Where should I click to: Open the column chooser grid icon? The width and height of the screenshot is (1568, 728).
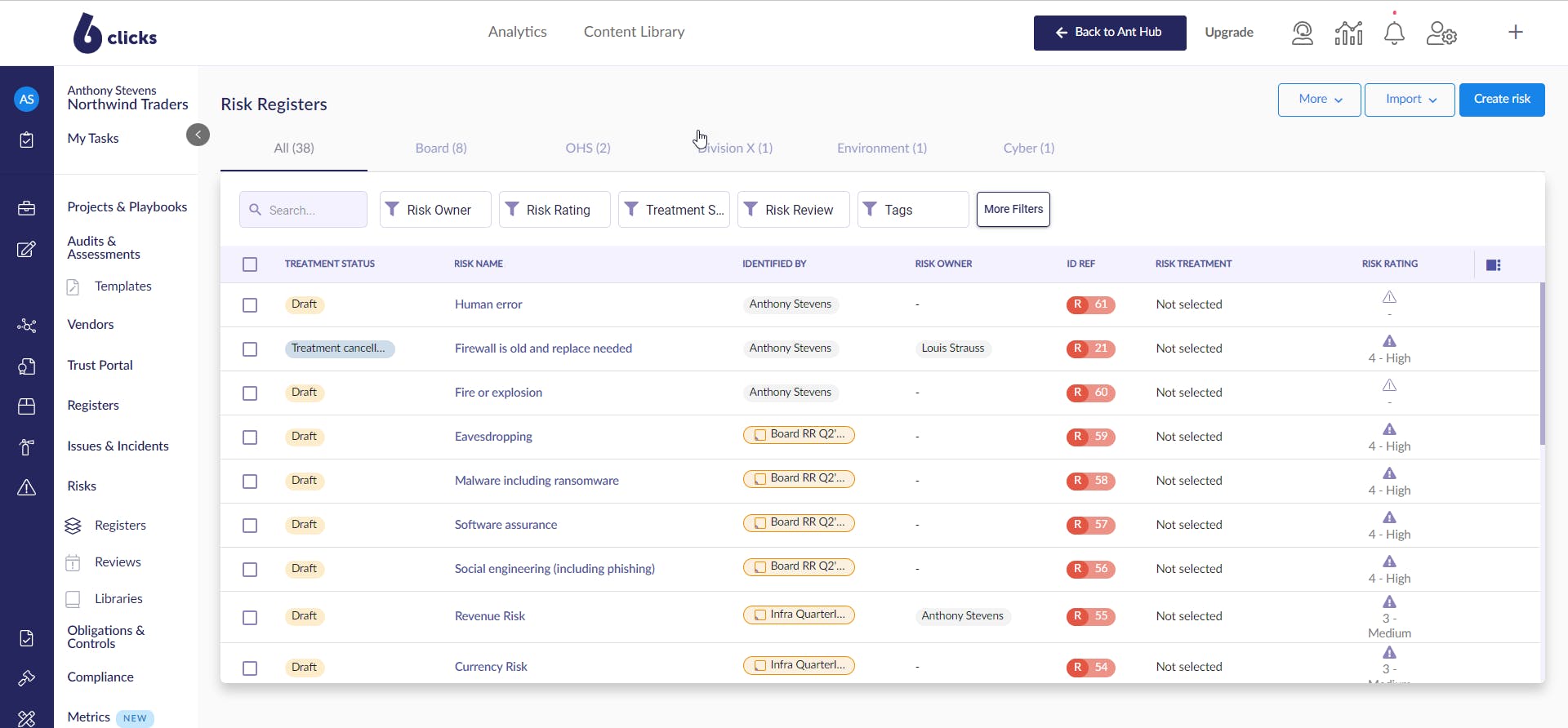1494,264
